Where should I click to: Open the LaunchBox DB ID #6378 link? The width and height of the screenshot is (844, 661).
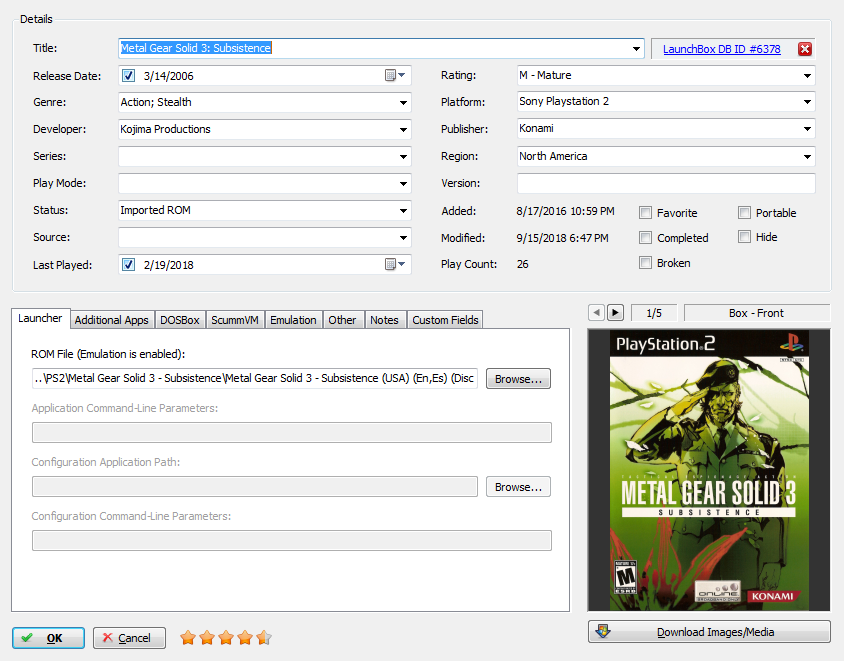coord(722,49)
